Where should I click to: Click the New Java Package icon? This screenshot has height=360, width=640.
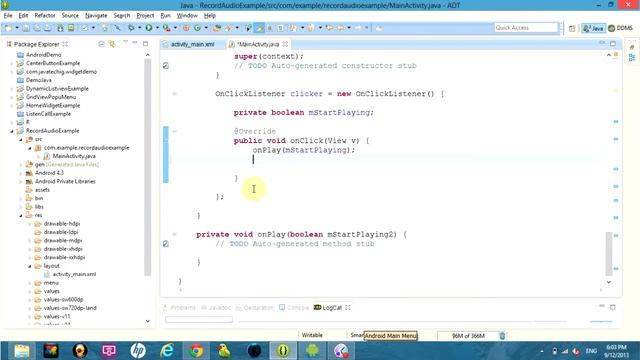click(x=186, y=28)
